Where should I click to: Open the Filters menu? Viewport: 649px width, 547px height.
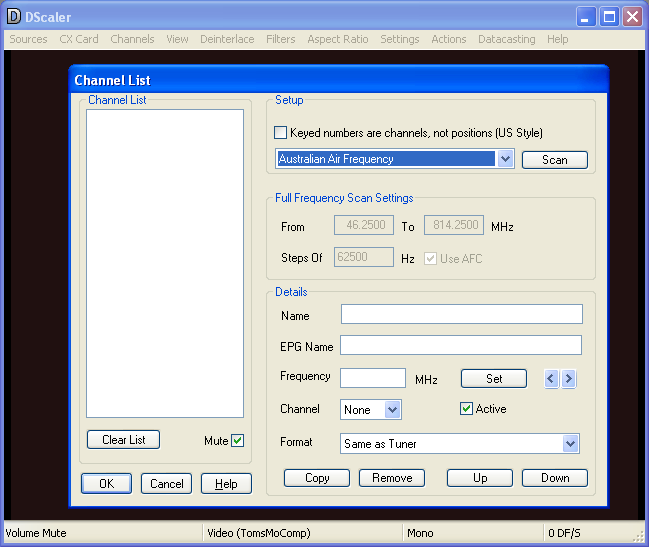[x=281, y=39]
